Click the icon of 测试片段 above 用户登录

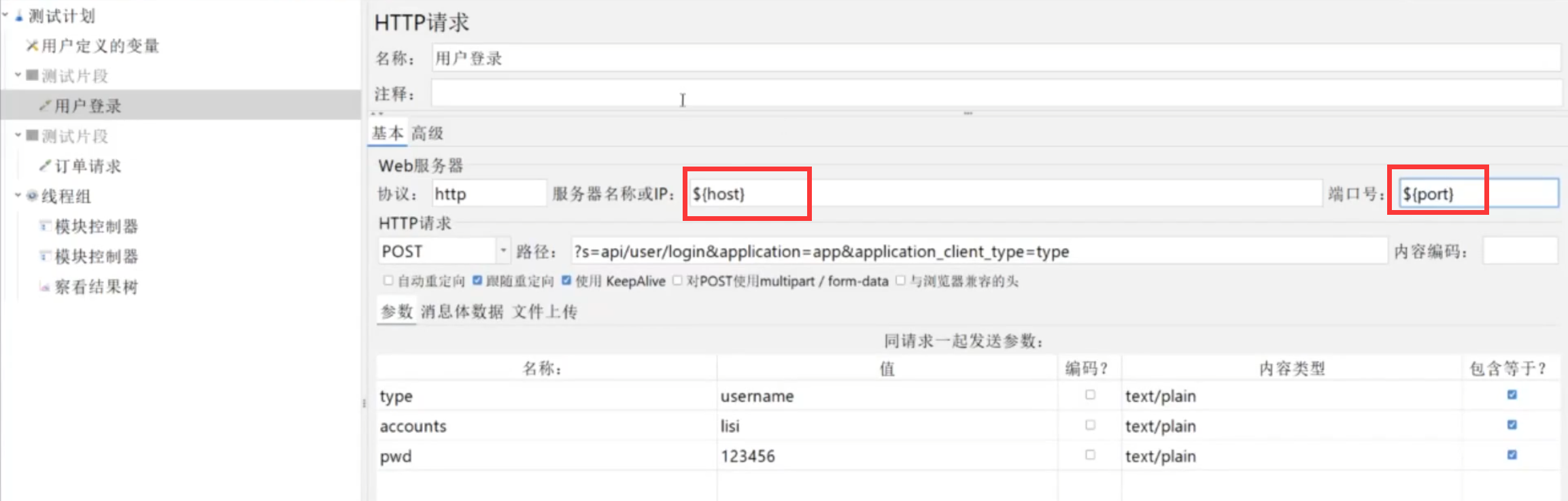coord(32,75)
